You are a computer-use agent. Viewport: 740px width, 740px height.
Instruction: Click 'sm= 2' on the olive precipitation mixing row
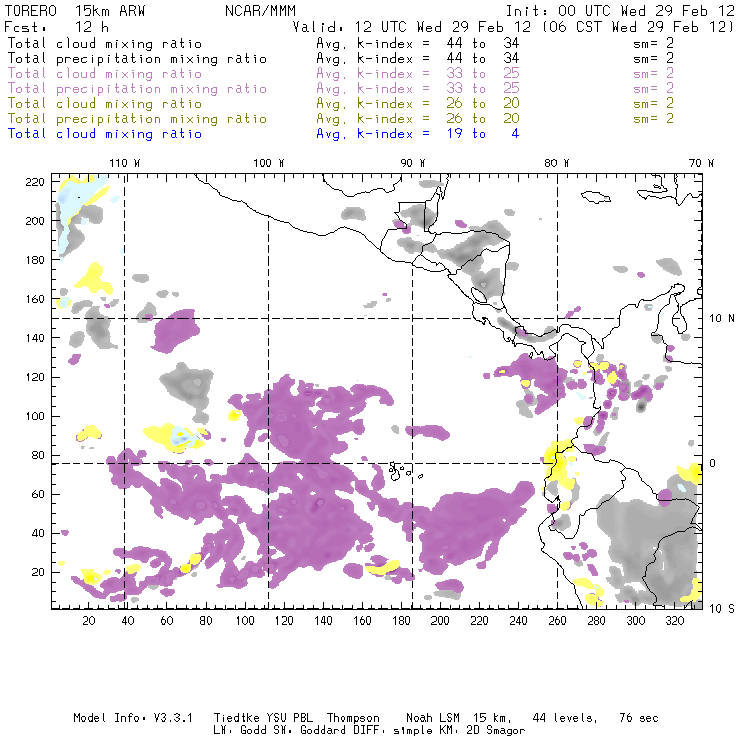(x=653, y=118)
